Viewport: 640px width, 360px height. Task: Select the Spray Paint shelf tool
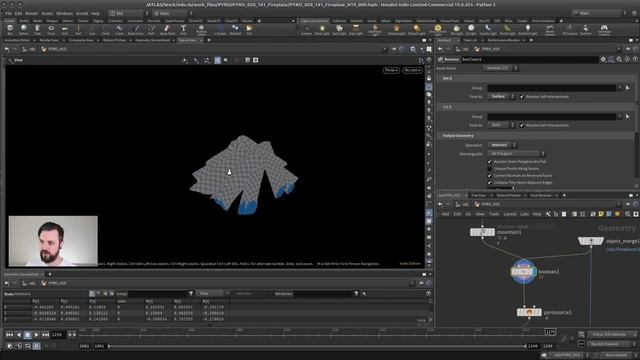[167, 29]
